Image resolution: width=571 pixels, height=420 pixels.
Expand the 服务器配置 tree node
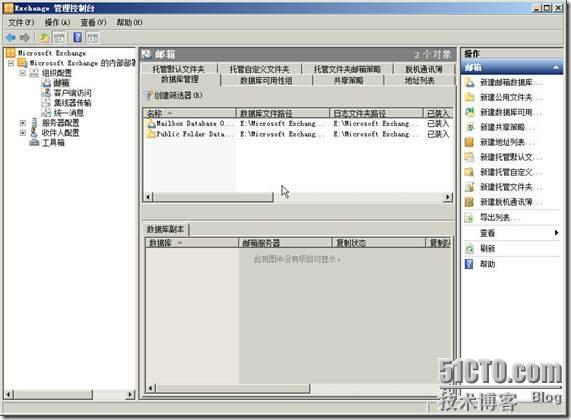click(x=23, y=123)
